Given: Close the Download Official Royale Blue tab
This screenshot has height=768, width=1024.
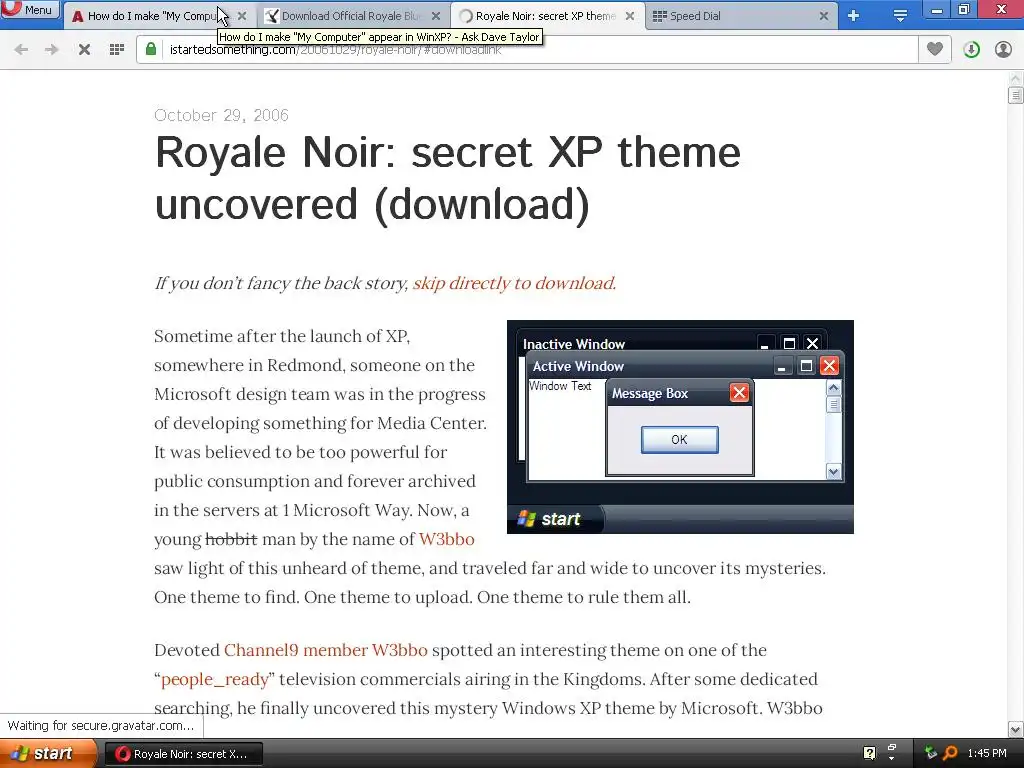Looking at the screenshot, I should [x=436, y=16].
